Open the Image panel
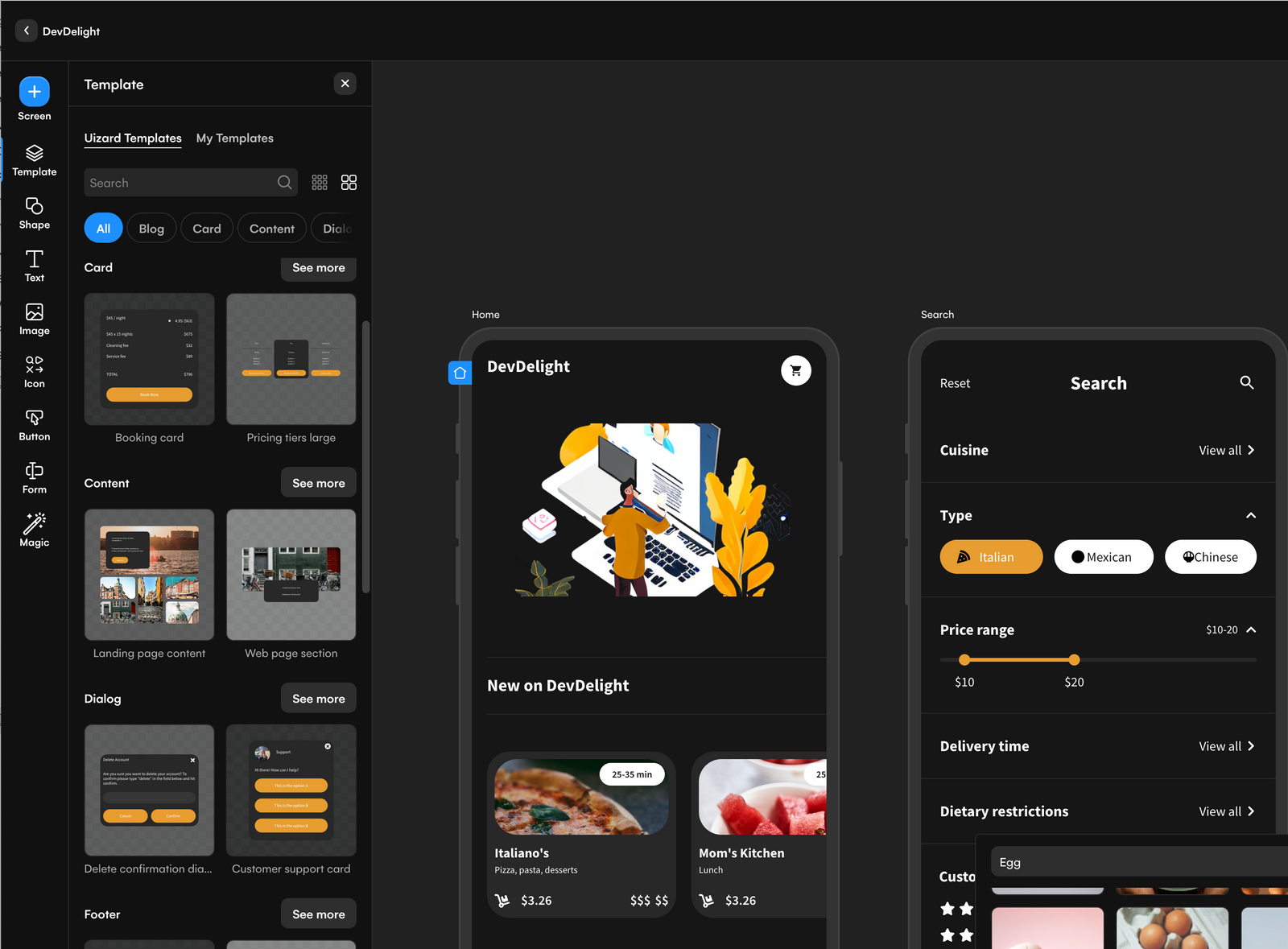The image size is (1288, 949). (x=34, y=319)
